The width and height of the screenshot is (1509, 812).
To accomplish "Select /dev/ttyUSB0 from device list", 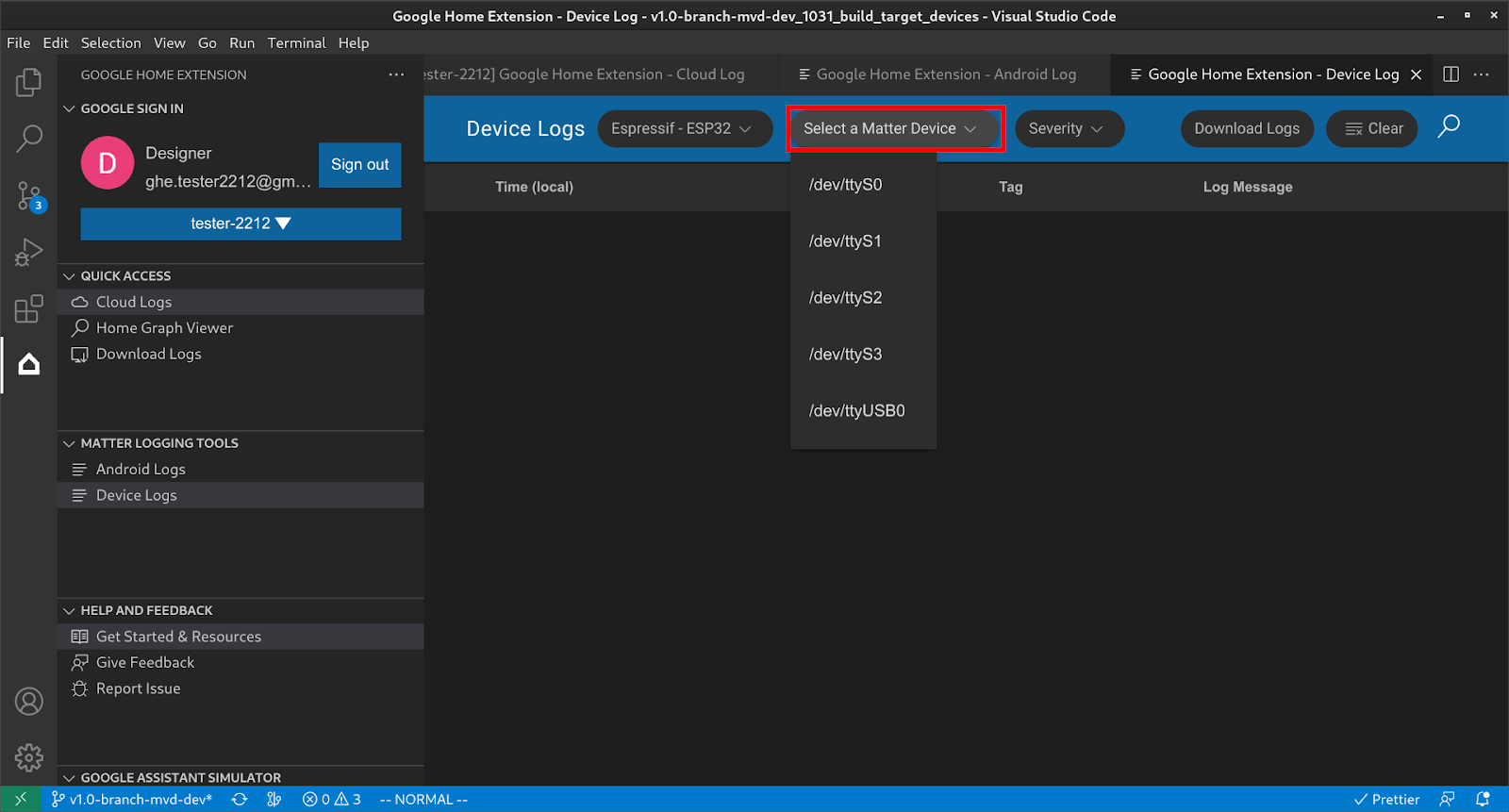I will point(856,411).
